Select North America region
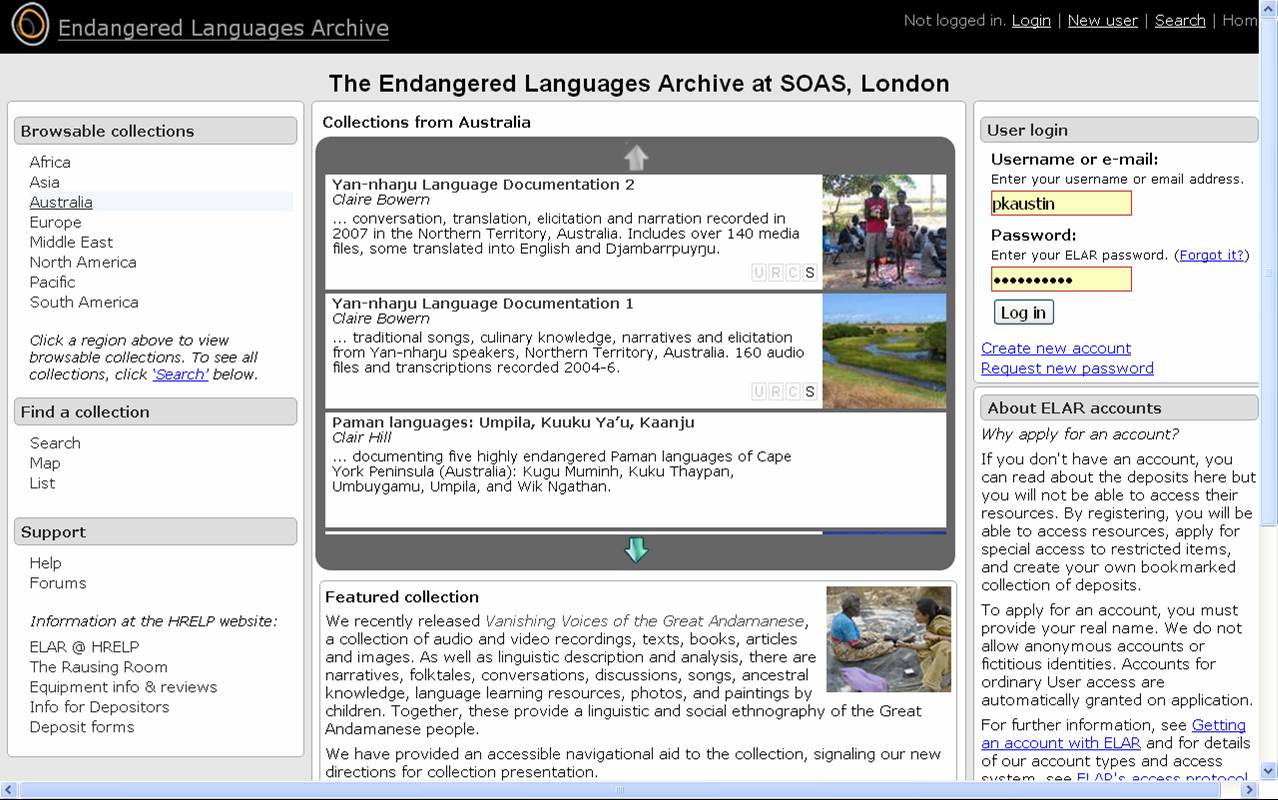 pyautogui.click(x=83, y=262)
